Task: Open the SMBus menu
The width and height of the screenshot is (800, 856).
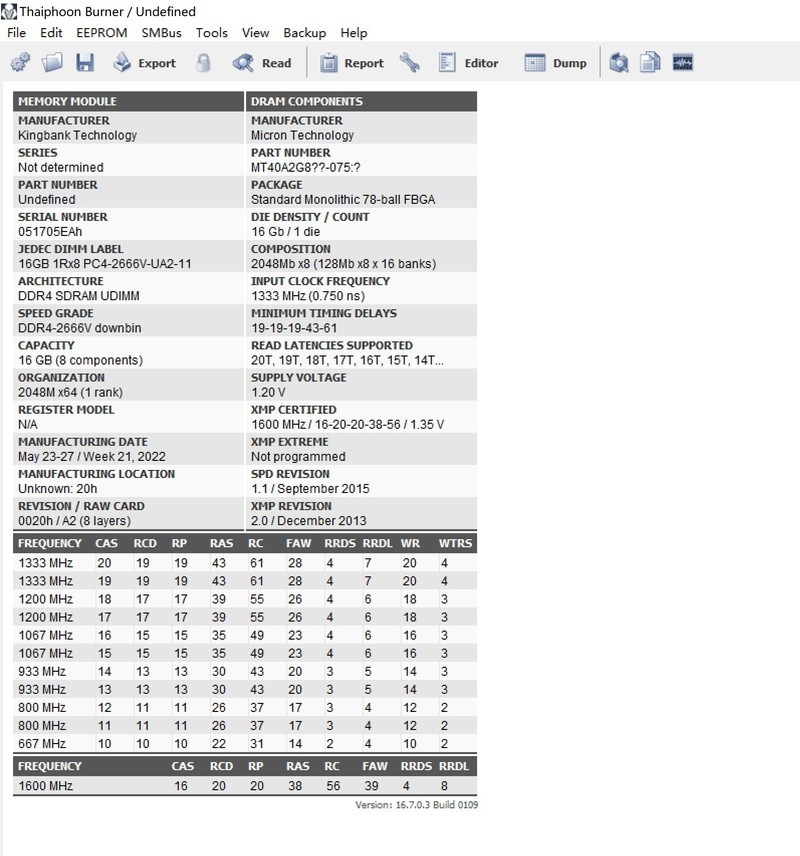Action: (x=162, y=33)
